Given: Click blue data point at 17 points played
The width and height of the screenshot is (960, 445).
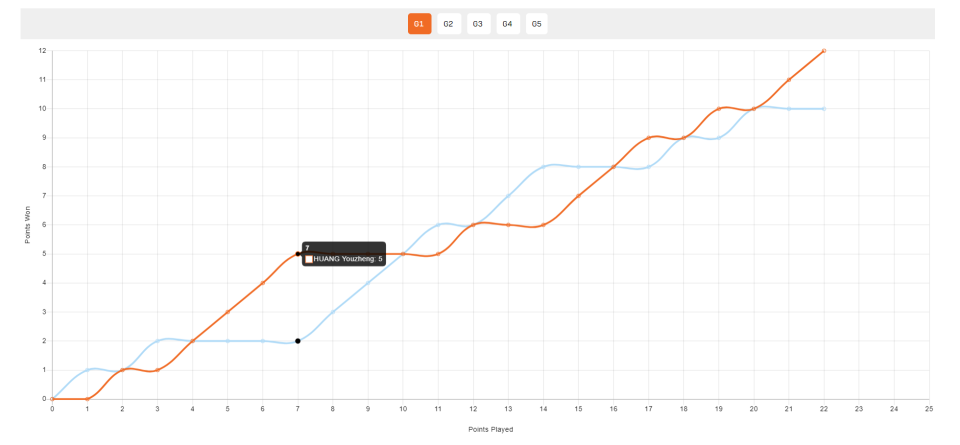Looking at the screenshot, I should 648,166.
